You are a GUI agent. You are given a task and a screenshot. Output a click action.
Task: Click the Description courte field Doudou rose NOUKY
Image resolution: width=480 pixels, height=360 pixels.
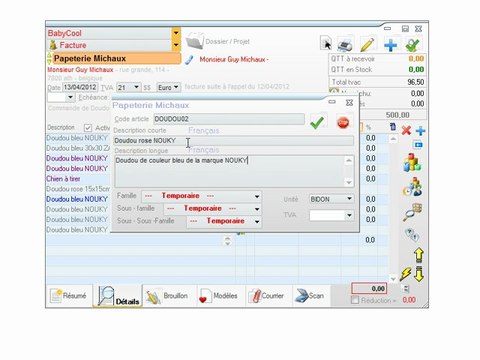233,141
